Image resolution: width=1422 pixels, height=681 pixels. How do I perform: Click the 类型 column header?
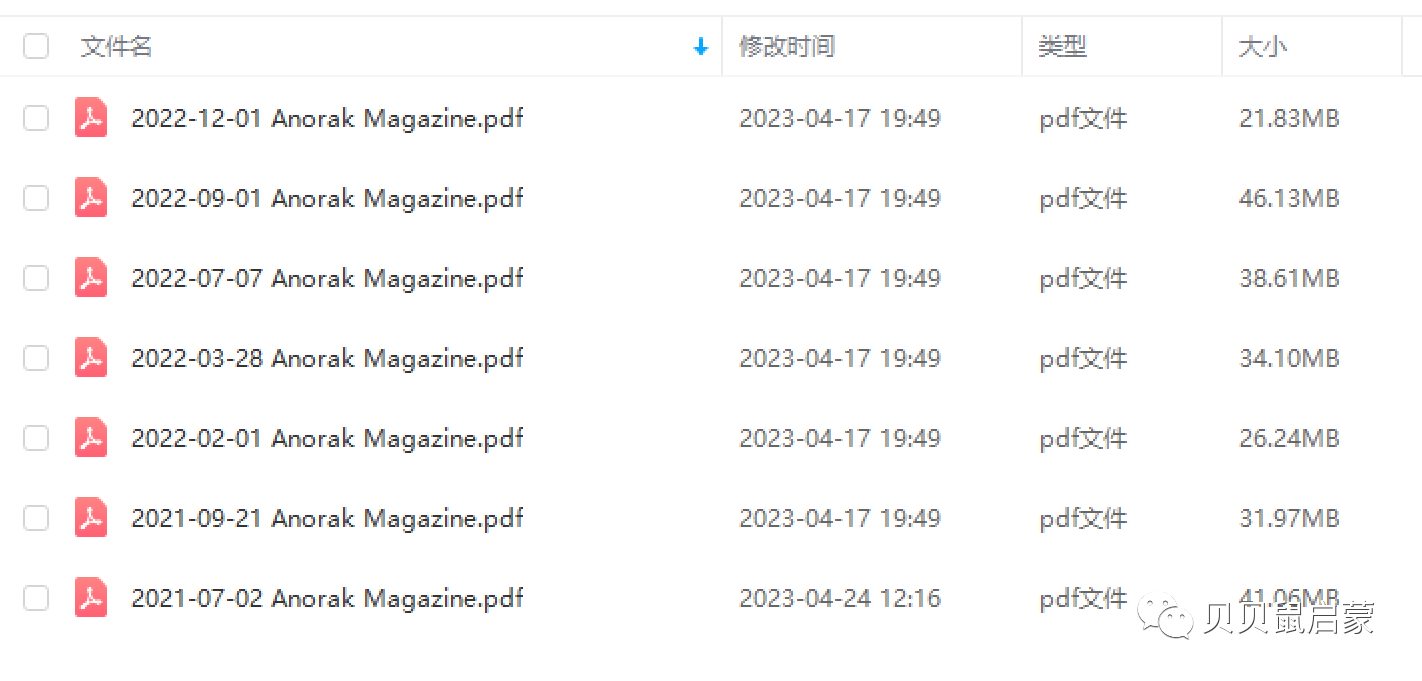pyautogui.click(x=1063, y=46)
